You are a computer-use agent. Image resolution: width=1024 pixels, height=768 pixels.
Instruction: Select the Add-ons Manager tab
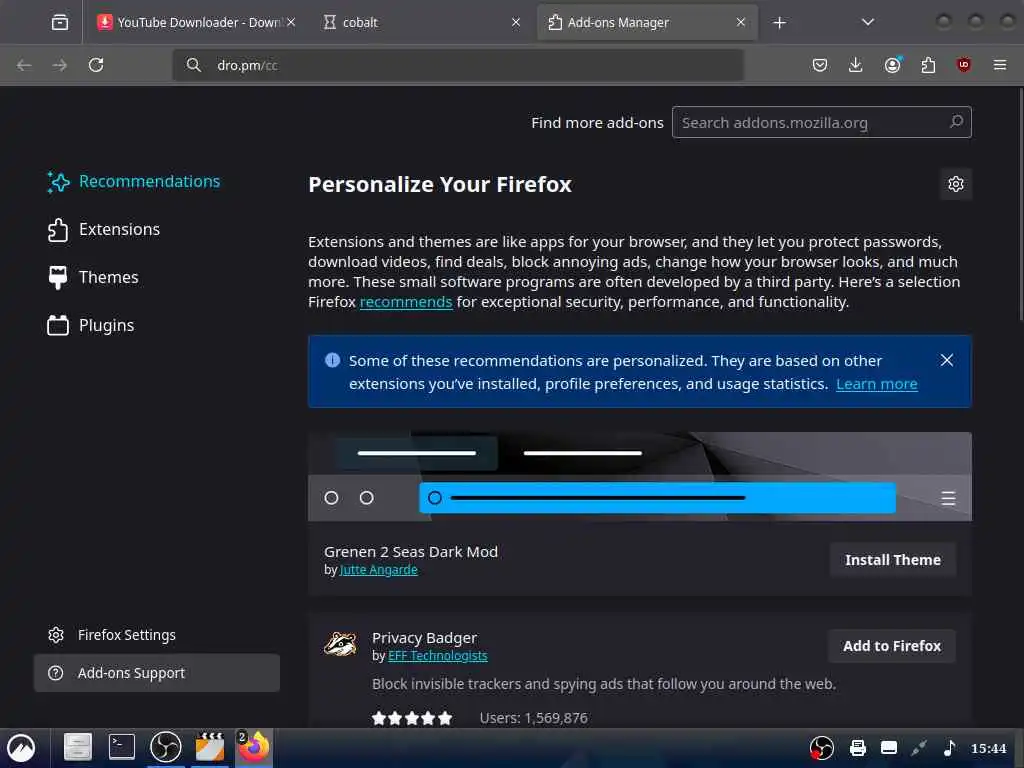point(647,22)
